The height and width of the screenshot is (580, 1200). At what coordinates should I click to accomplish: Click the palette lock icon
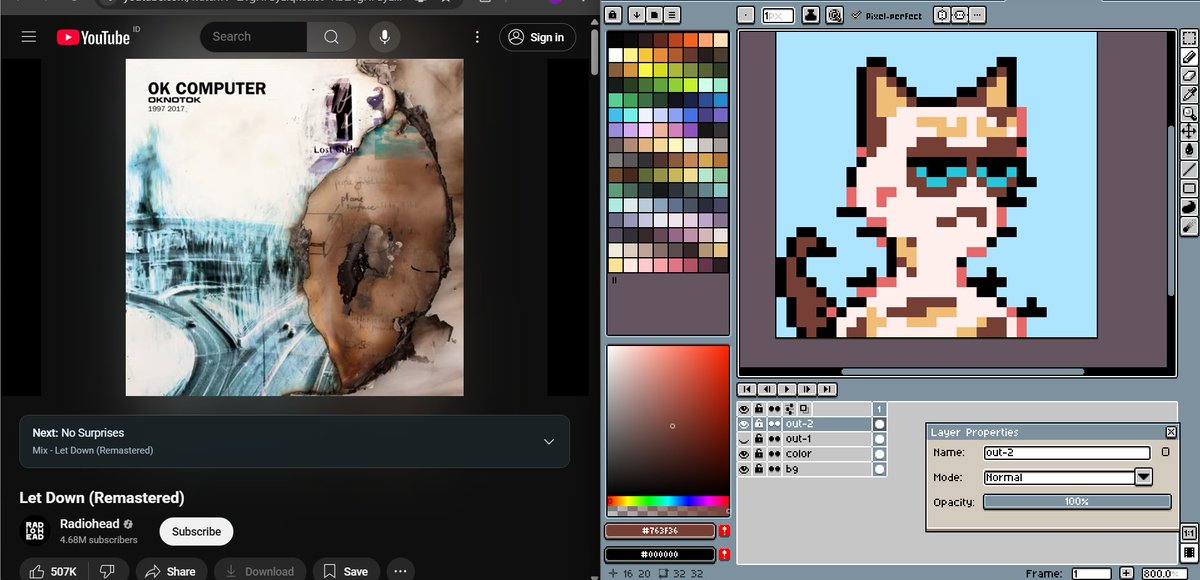point(613,15)
